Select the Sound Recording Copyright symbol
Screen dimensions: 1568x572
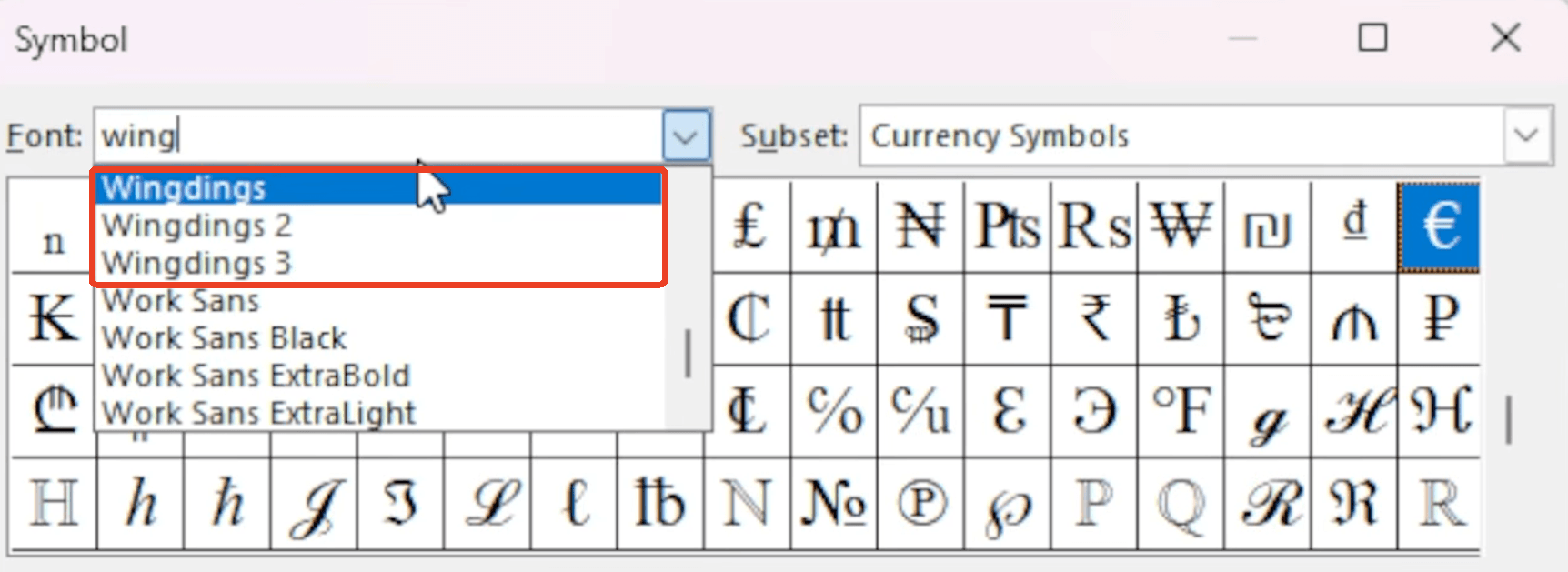tap(921, 505)
